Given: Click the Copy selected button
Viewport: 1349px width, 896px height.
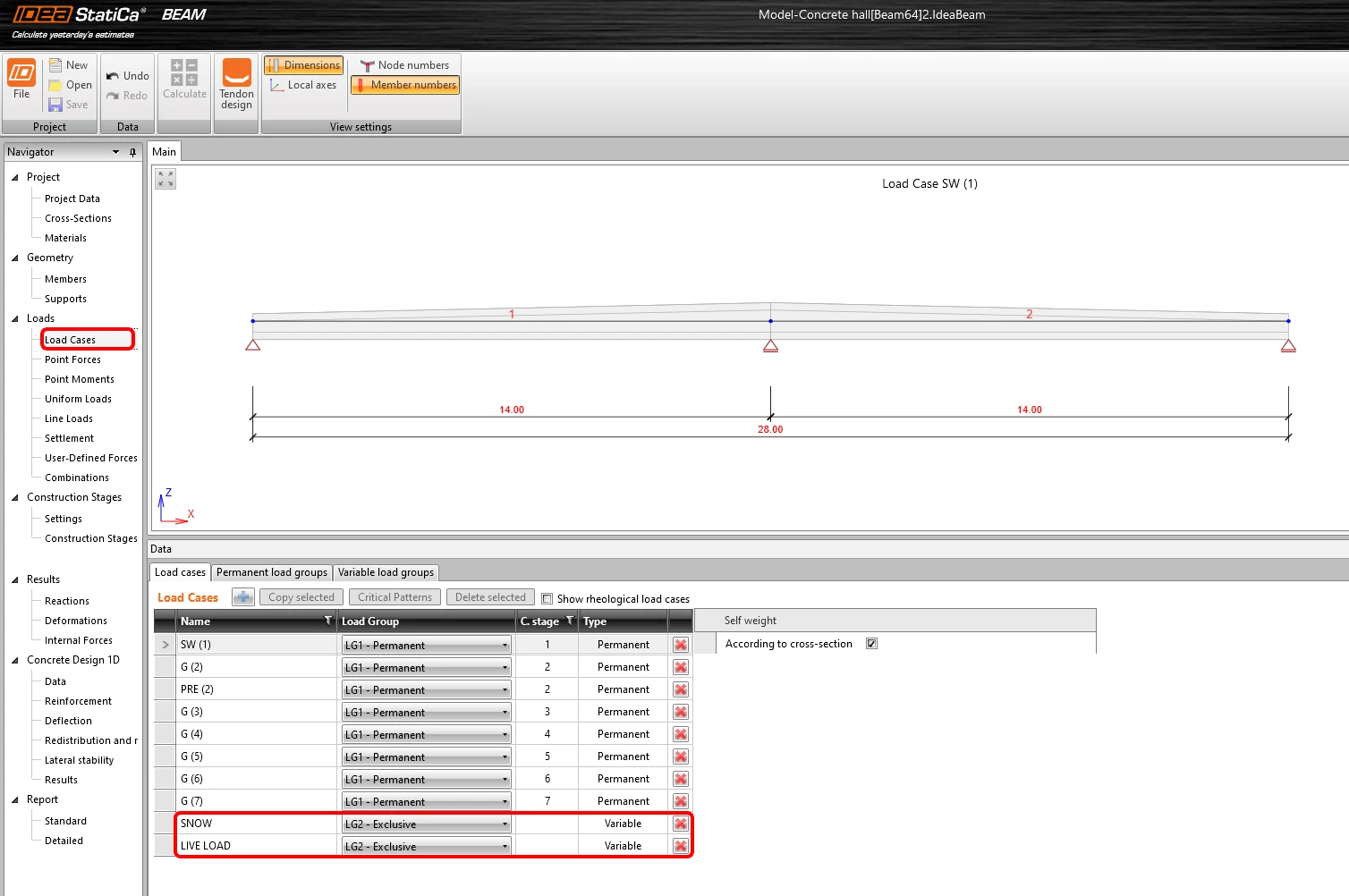Looking at the screenshot, I should pos(301,597).
